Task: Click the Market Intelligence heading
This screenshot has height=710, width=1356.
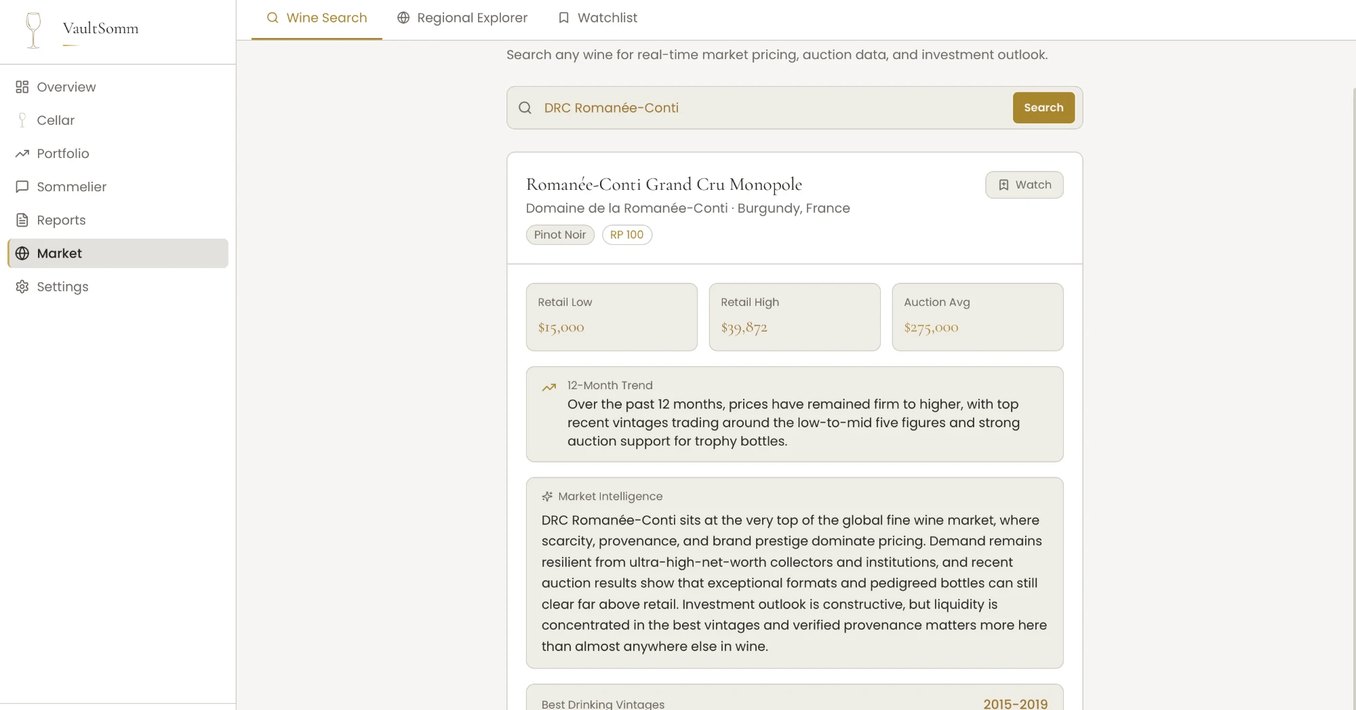Action: point(610,496)
